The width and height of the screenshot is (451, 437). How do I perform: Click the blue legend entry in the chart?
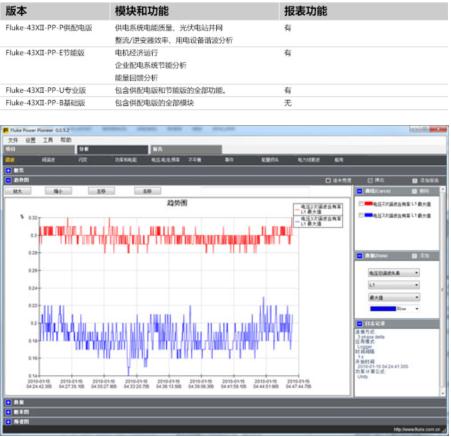tap(318, 221)
